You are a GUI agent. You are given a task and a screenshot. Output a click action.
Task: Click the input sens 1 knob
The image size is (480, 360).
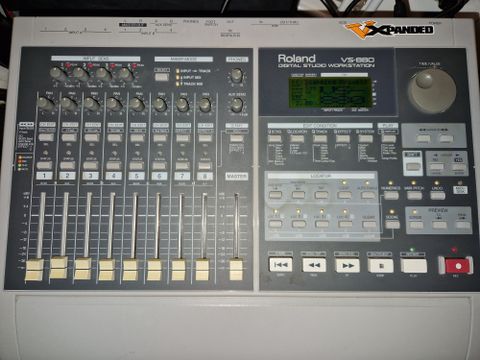point(58,73)
